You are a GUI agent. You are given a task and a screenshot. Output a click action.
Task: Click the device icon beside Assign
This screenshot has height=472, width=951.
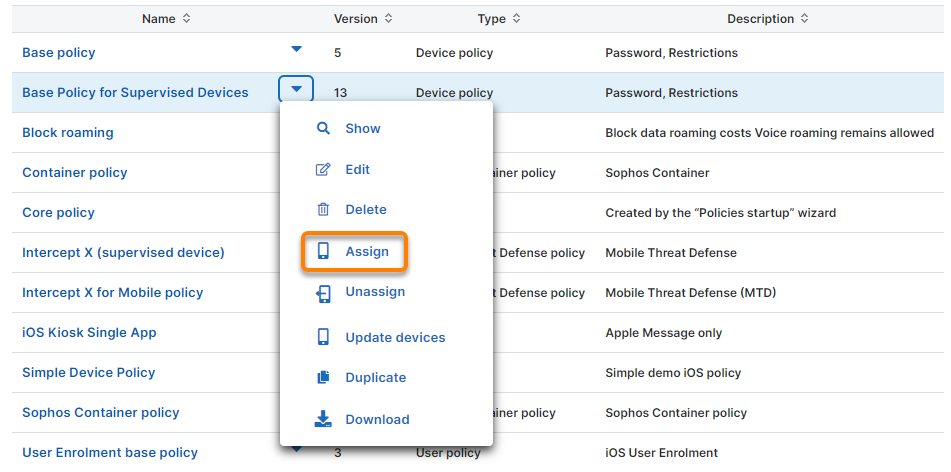pyautogui.click(x=323, y=252)
